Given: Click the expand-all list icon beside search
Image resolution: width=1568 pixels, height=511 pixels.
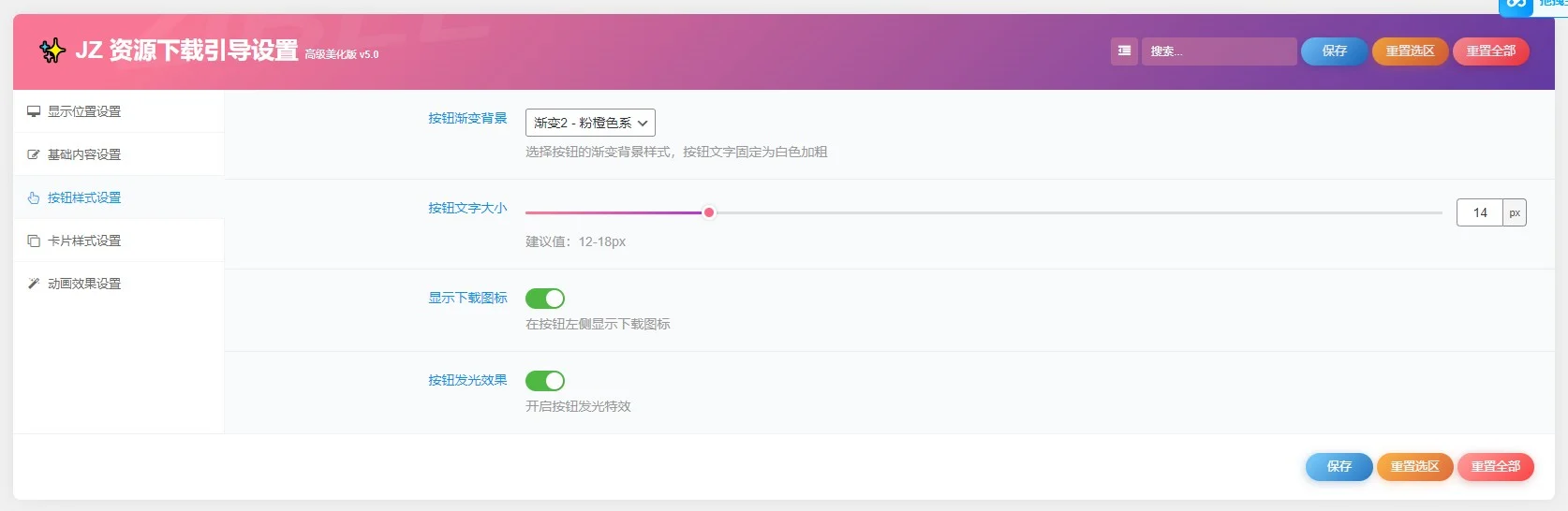Looking at the screenshot, I should pos(1124,51).
